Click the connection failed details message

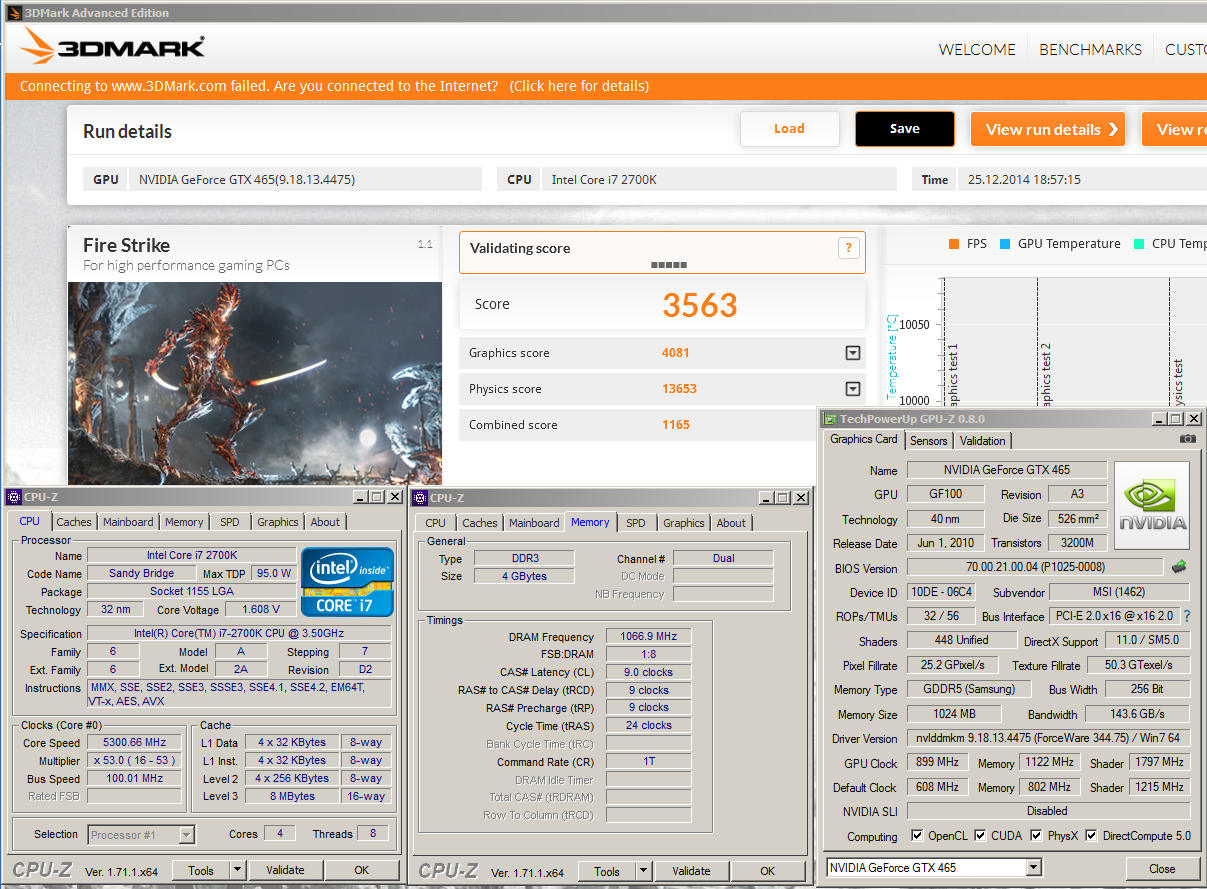point(334,86)
